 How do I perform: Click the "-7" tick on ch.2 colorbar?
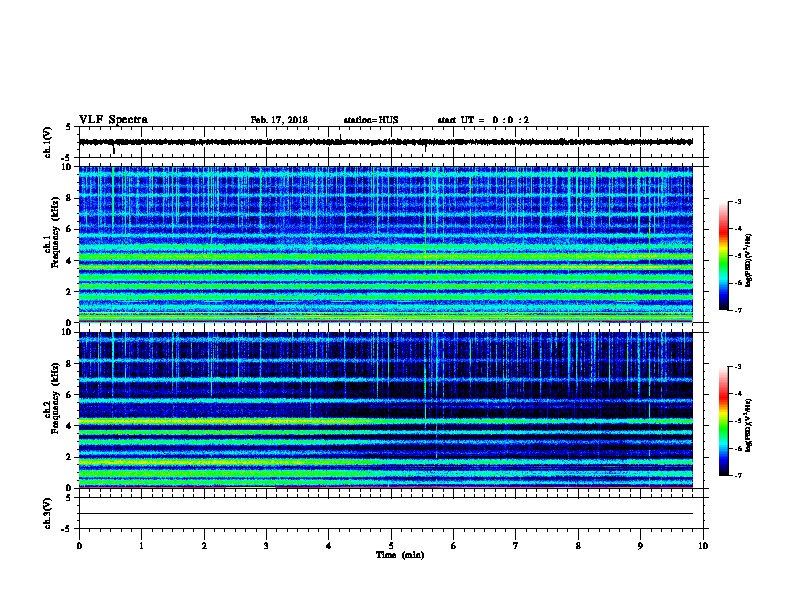point(738,476)
